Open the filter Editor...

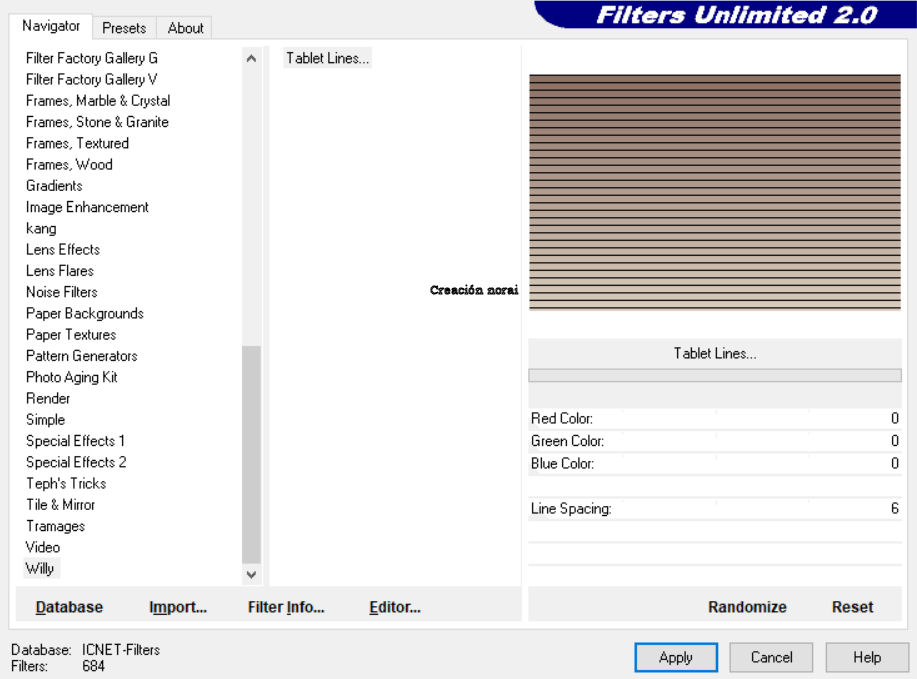pos(395,607)
